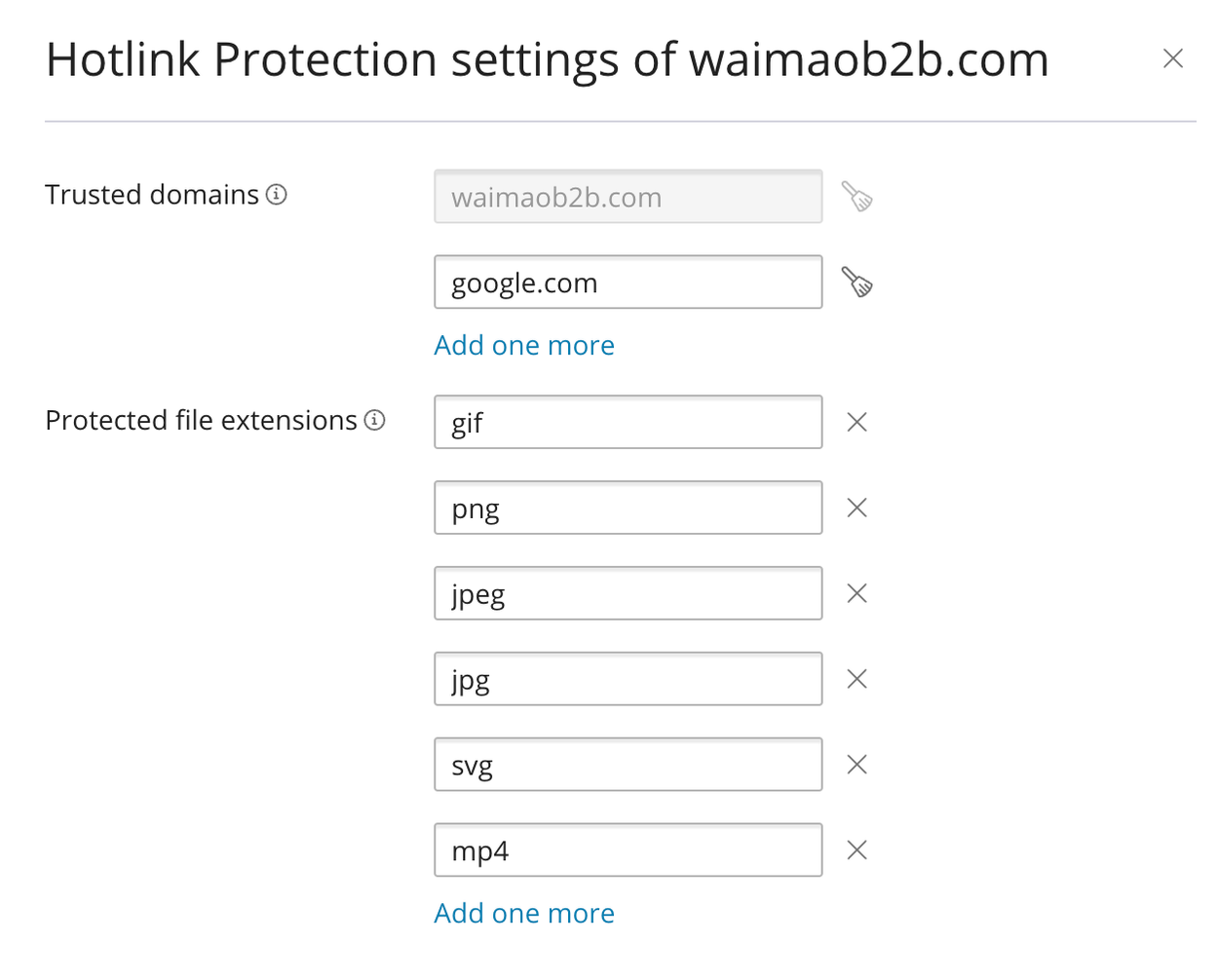Remove the gif extension using its X icon
Viewport: 1218px width, 980px height.
click(x=856, y=422)
